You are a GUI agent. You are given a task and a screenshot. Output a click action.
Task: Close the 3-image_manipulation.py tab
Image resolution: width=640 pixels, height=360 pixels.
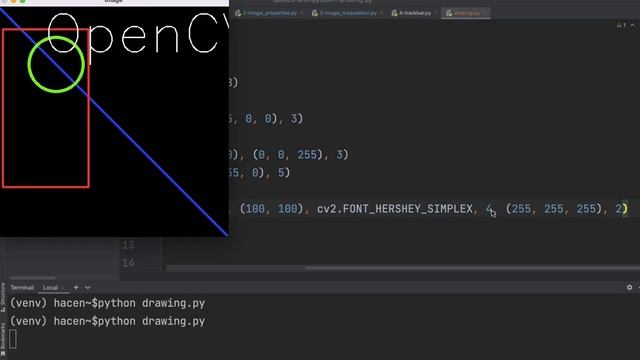pos(381,13)
